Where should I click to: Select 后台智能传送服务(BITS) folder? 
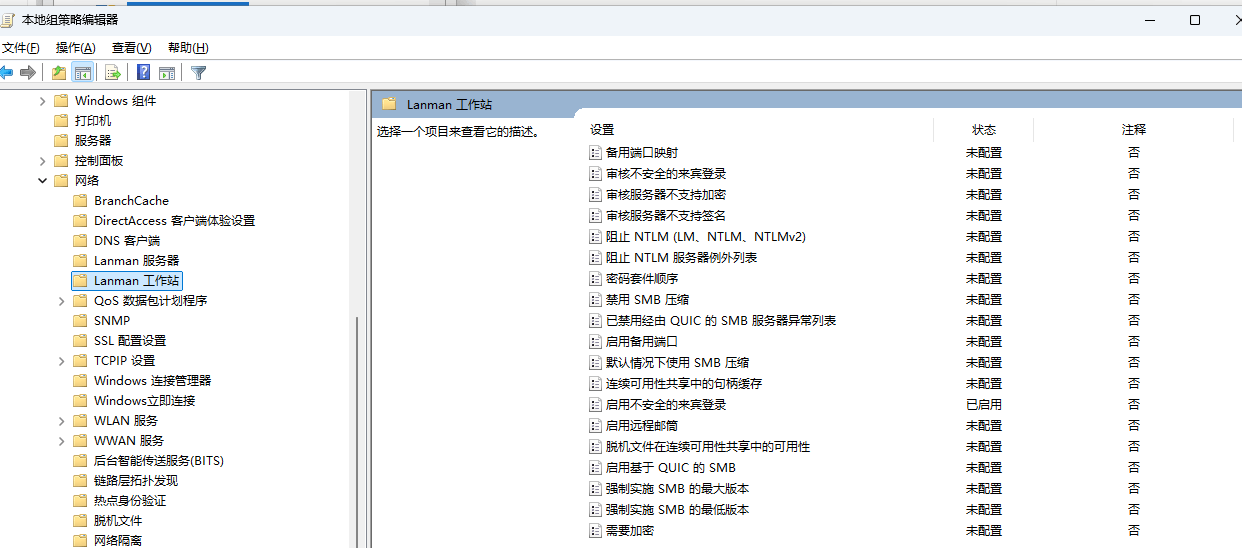[x=159, y=460]
